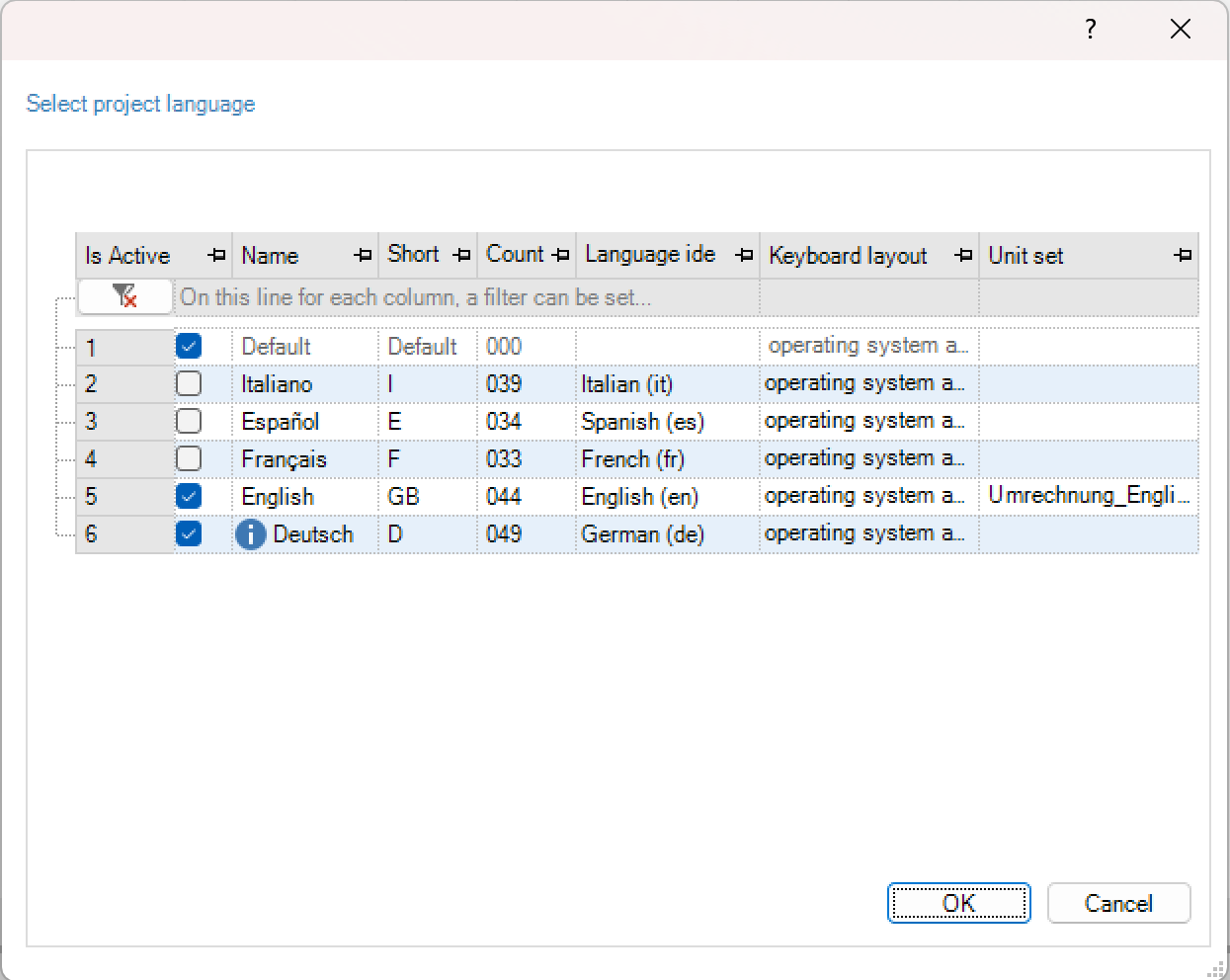Click the GB short code cell
This screenshot has height=980, width=1230.
428,497
